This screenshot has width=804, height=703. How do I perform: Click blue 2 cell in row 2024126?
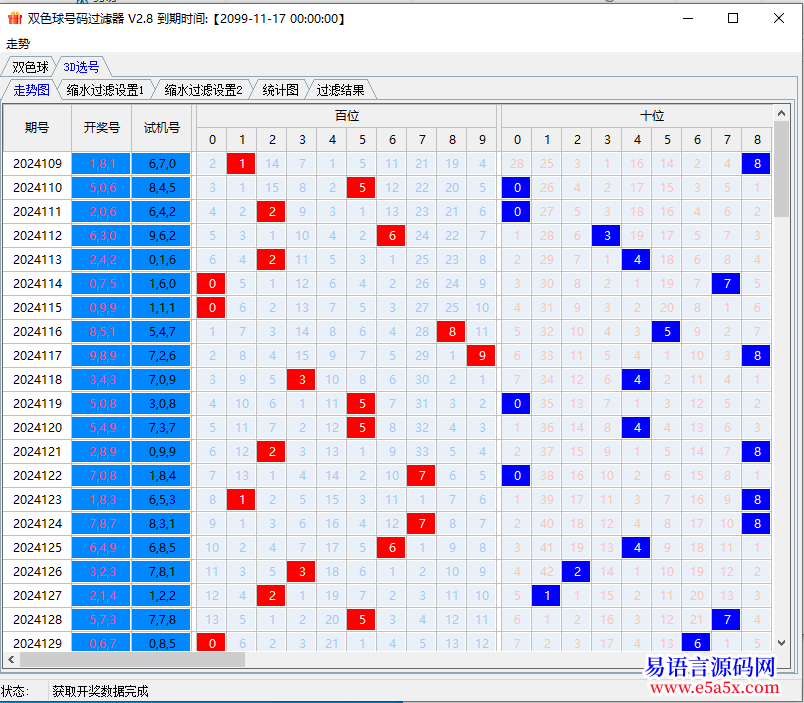(x=576, y=572)
